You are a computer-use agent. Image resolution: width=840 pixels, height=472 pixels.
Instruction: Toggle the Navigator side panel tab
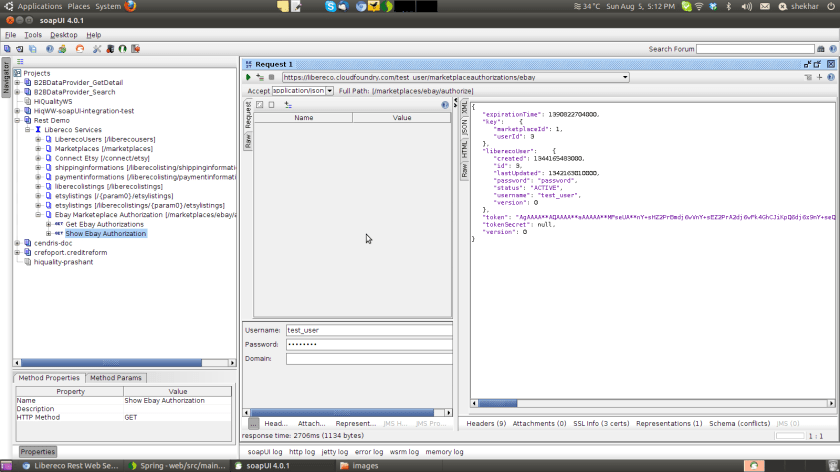[x=6, y=80]
